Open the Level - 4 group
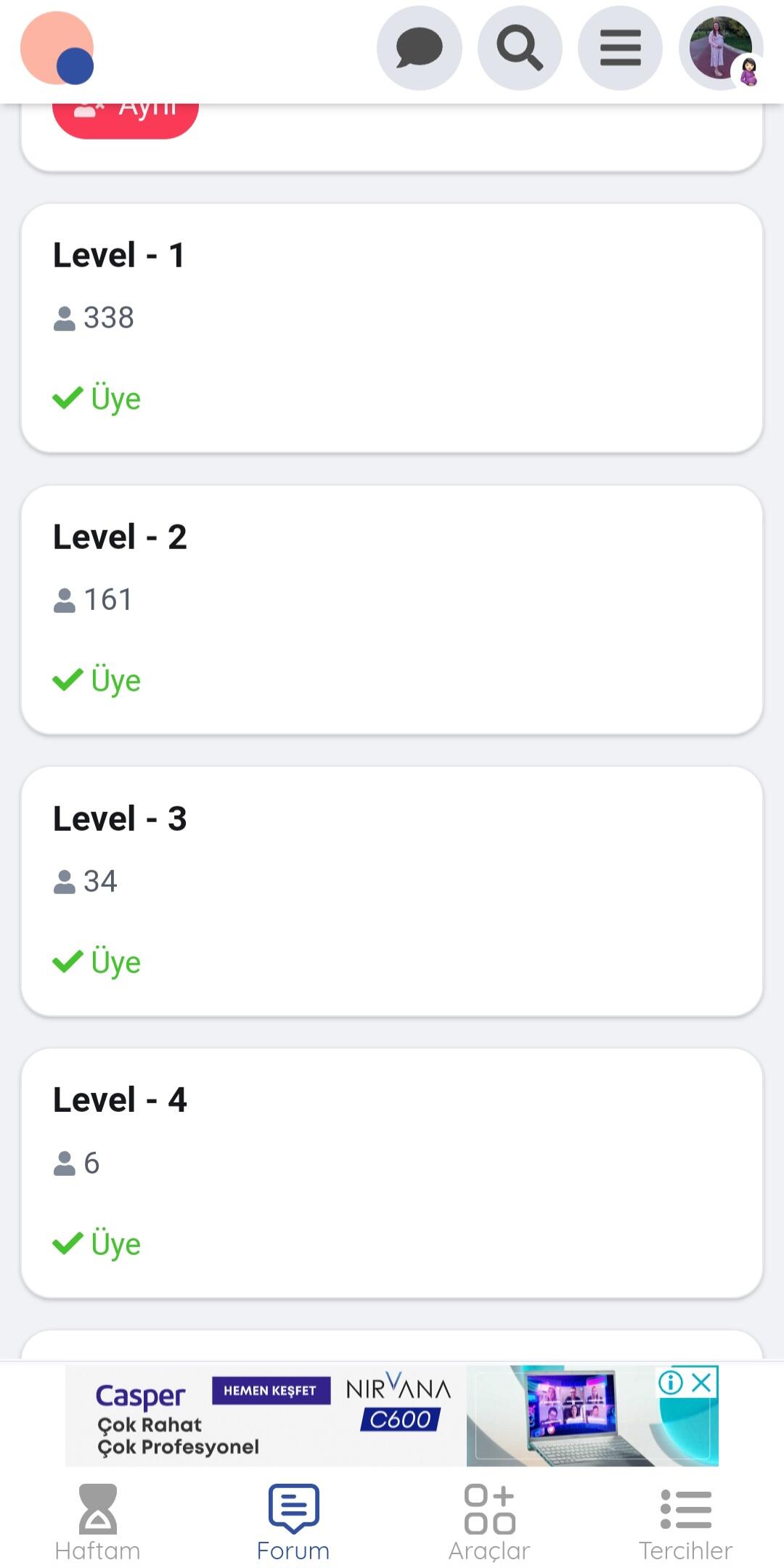 click(120, 1100)
